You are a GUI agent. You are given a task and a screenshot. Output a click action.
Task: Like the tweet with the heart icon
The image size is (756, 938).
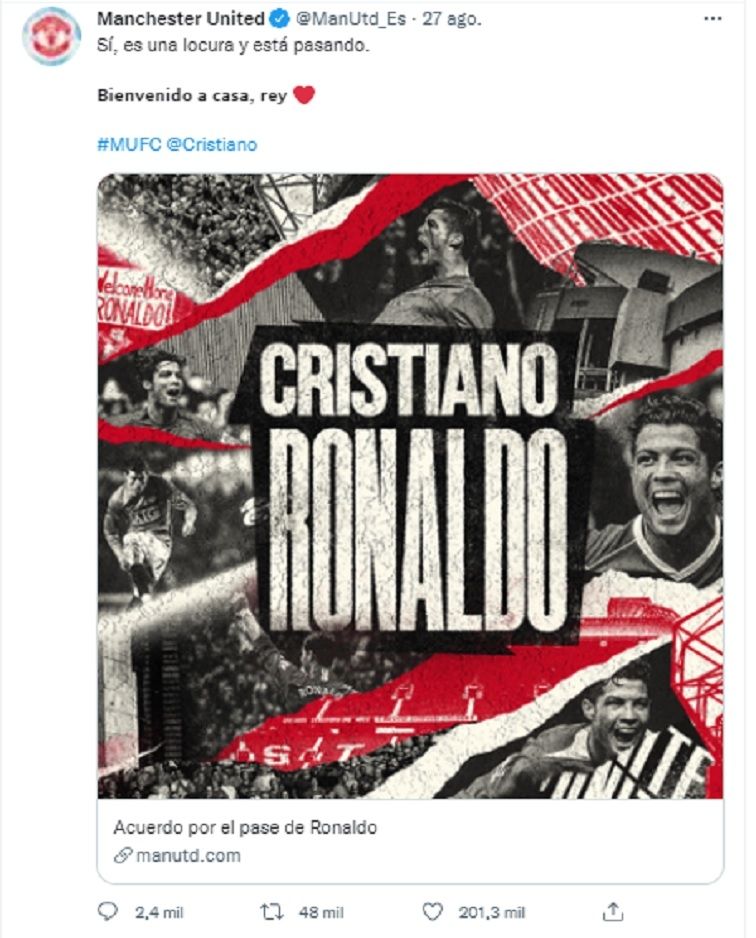click(x=432, y=911)
